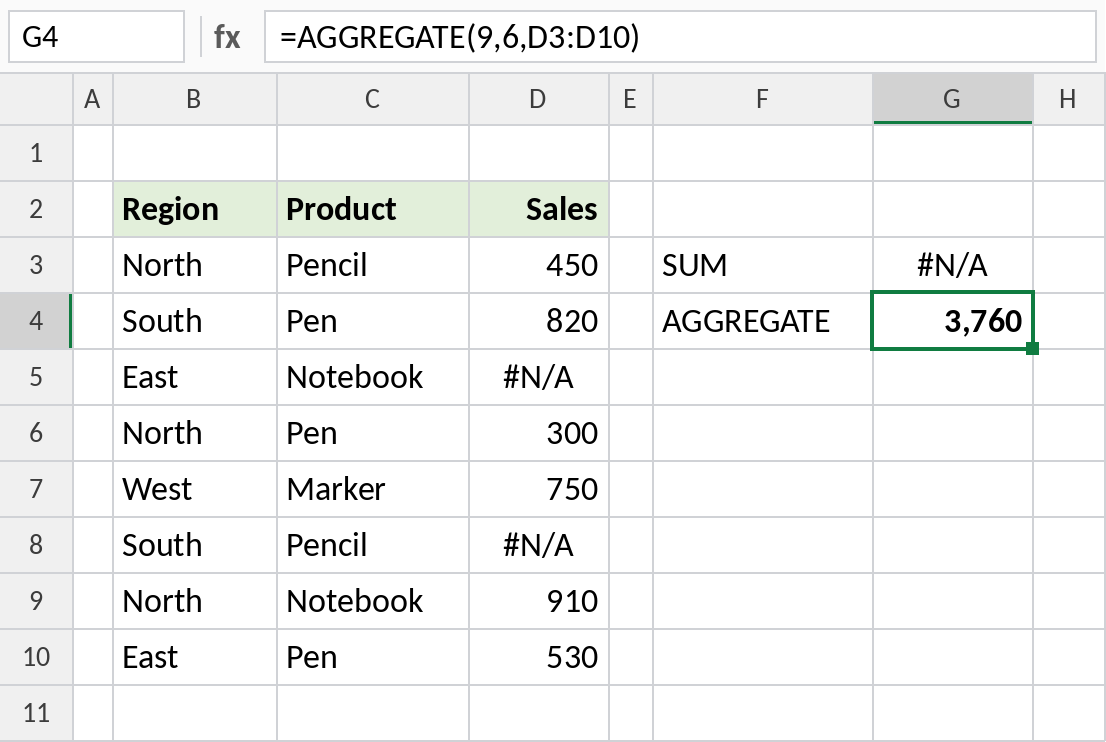
Task: Select row 4 header
Action: tap(36, 321)
